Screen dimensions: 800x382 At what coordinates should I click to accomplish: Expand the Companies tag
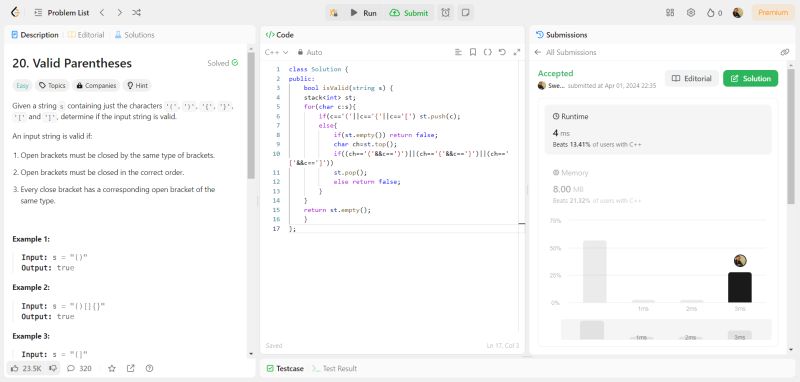coord(96,86)
